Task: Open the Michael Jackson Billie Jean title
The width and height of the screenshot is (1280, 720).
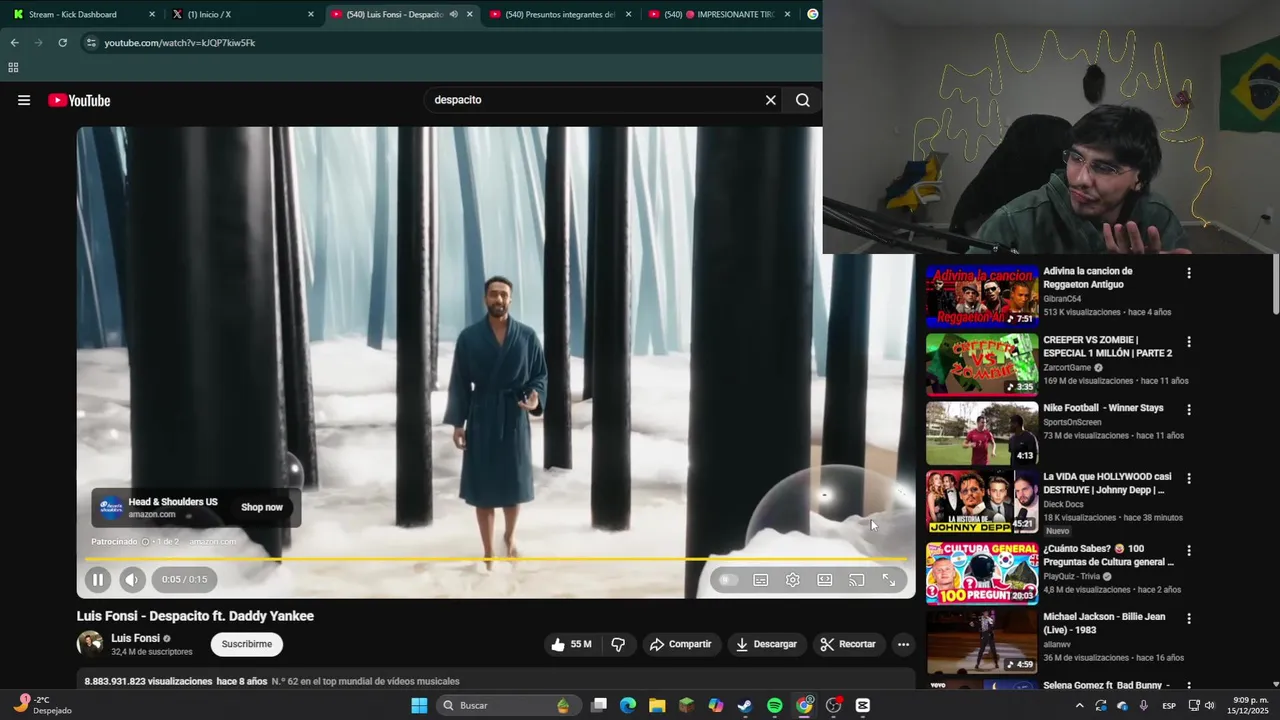Action: pyautogui.click(x=1104, y=623)
